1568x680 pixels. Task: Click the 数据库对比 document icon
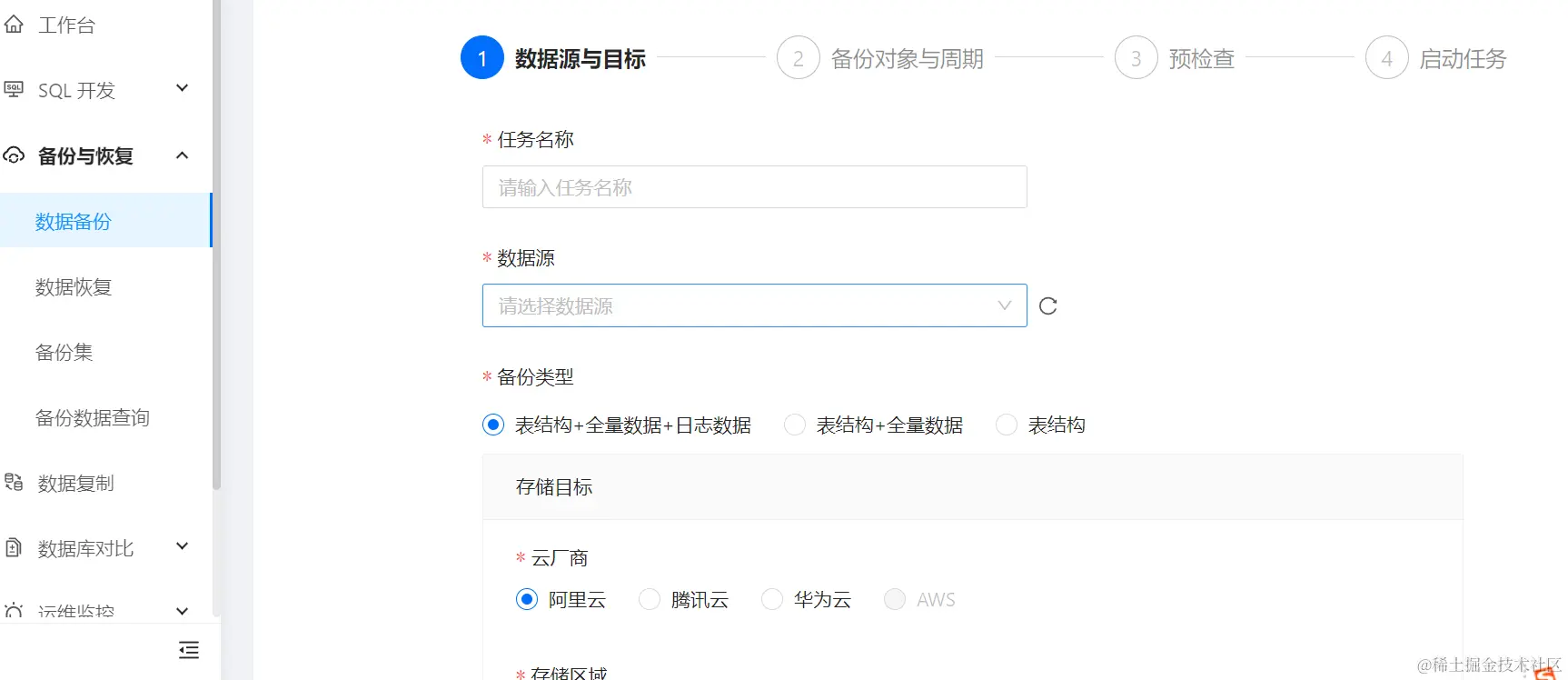tap(14, 547)
